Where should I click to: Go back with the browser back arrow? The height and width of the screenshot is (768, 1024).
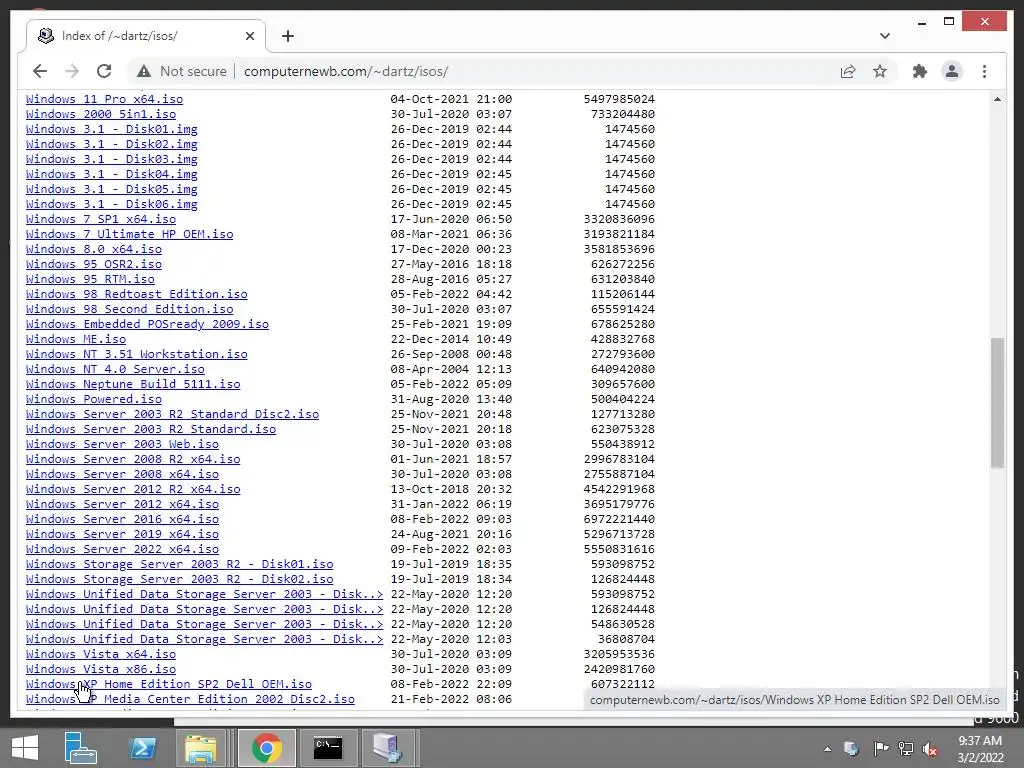click(40, 71)
